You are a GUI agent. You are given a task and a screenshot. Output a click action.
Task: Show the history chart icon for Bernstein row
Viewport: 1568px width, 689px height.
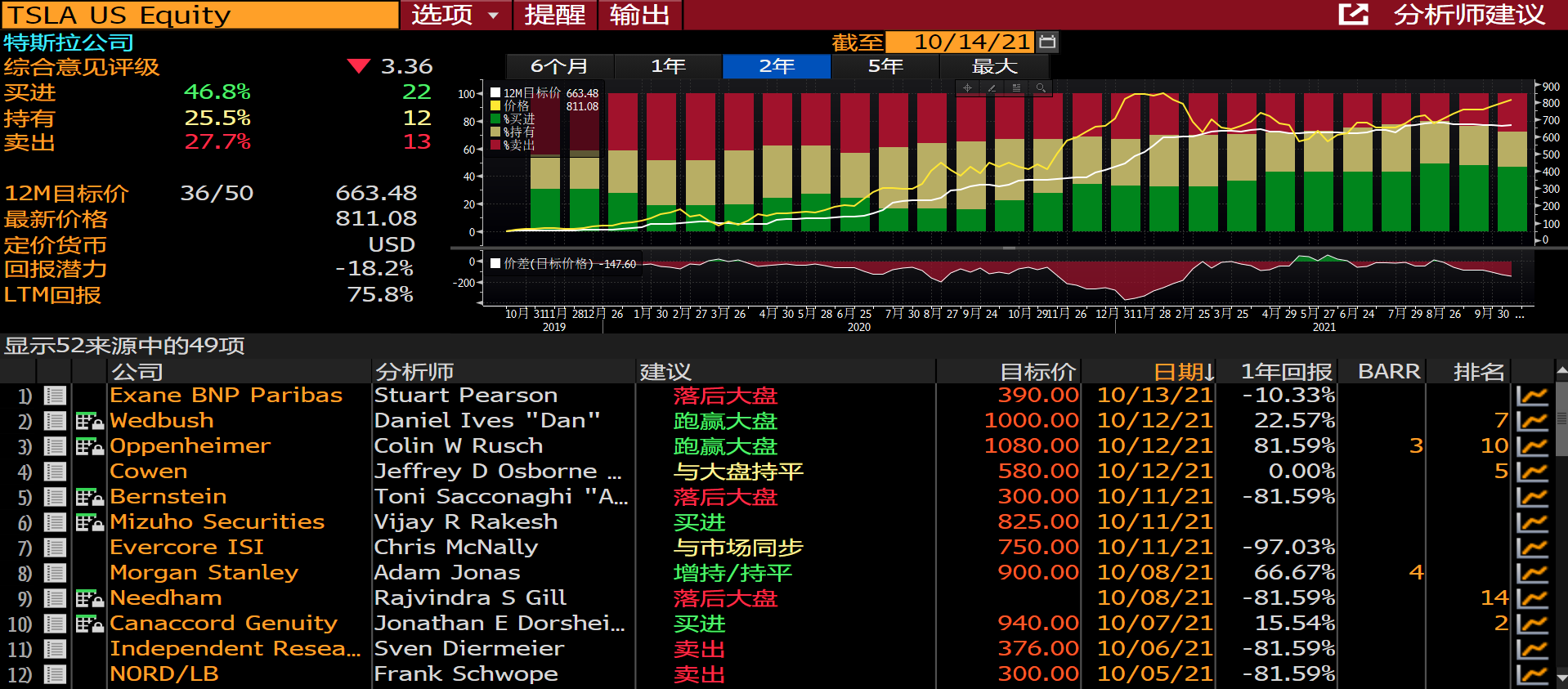click(1532, 498)
